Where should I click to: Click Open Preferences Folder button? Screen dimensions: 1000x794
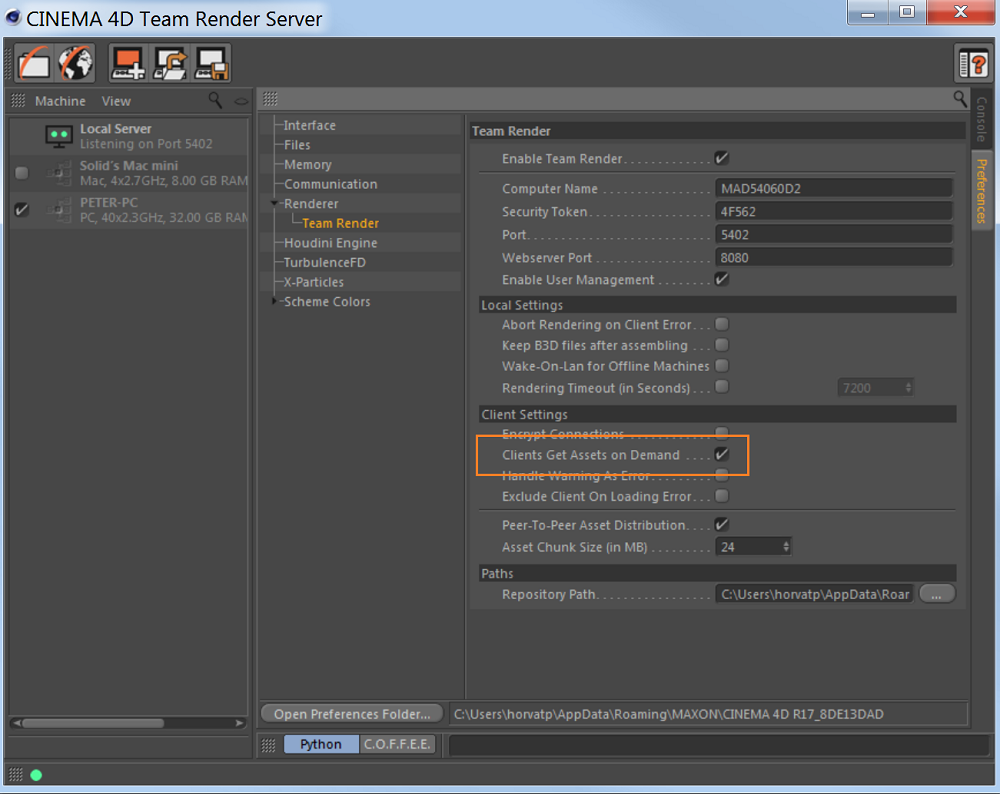(352, 714)
